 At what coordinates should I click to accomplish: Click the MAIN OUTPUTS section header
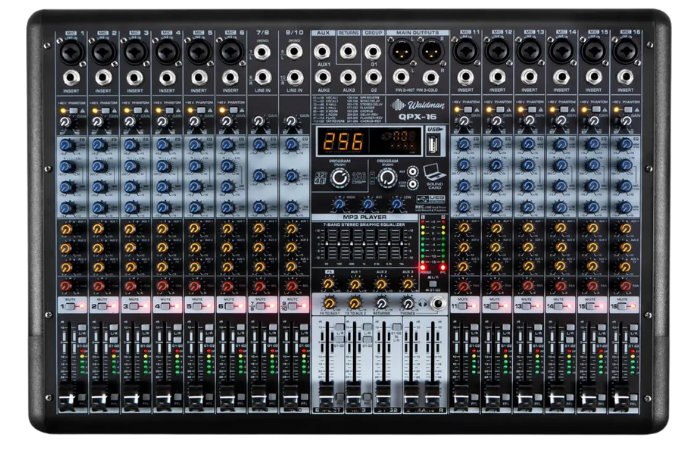[x=417, y=34]
